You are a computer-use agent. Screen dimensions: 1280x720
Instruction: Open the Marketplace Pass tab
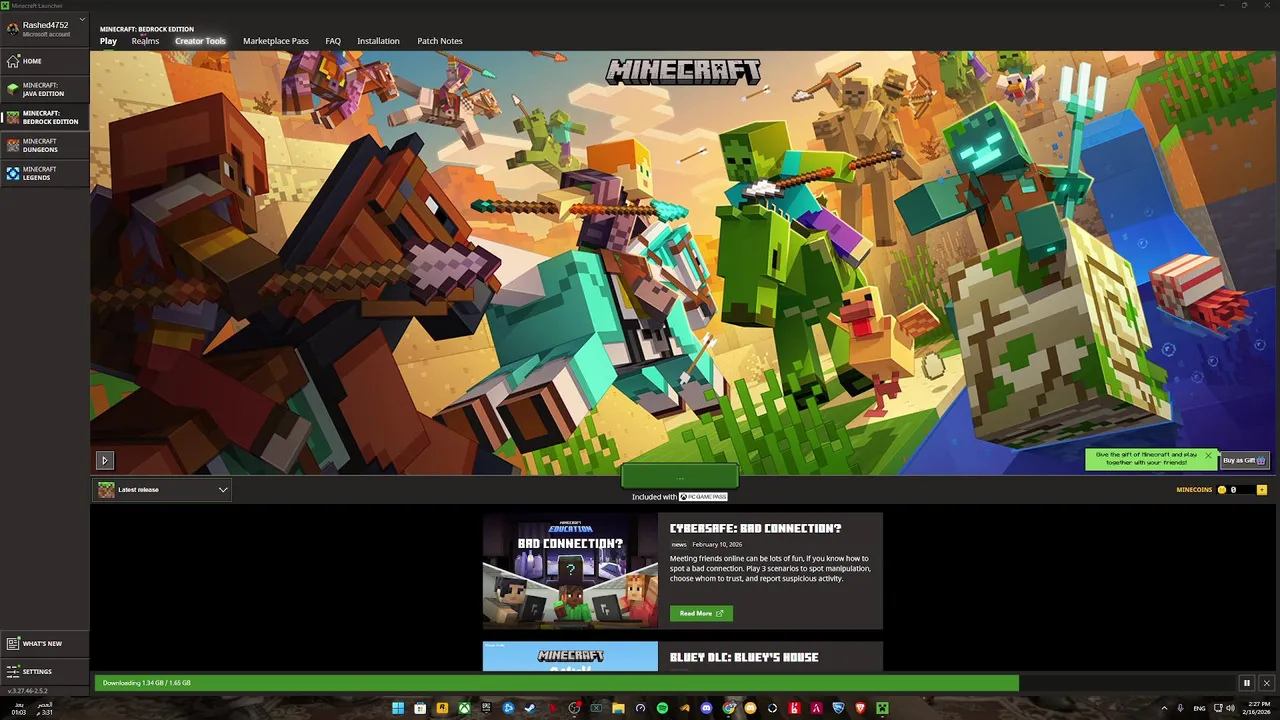coord(276,41)
